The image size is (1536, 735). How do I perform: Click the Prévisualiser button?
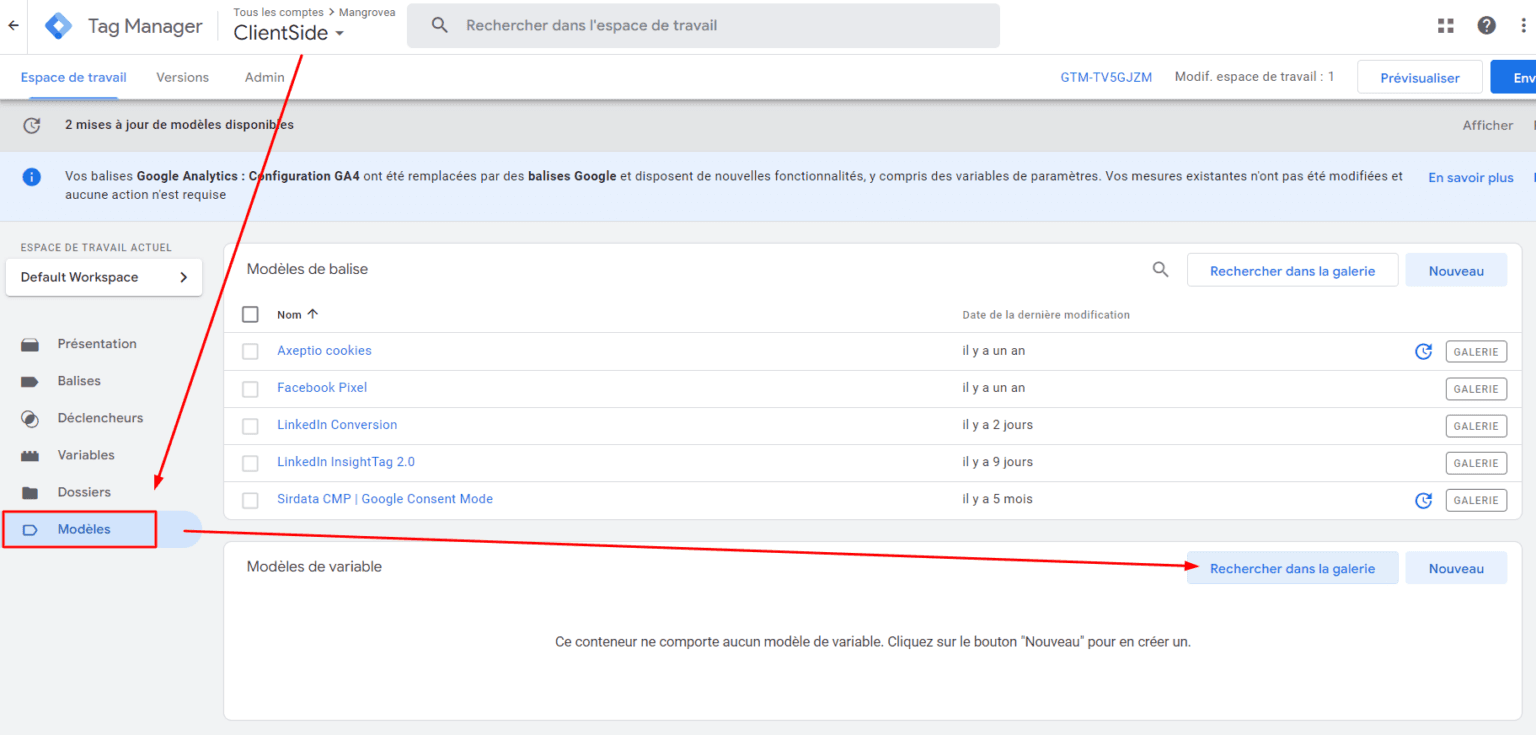click(x=1419, y=77)
